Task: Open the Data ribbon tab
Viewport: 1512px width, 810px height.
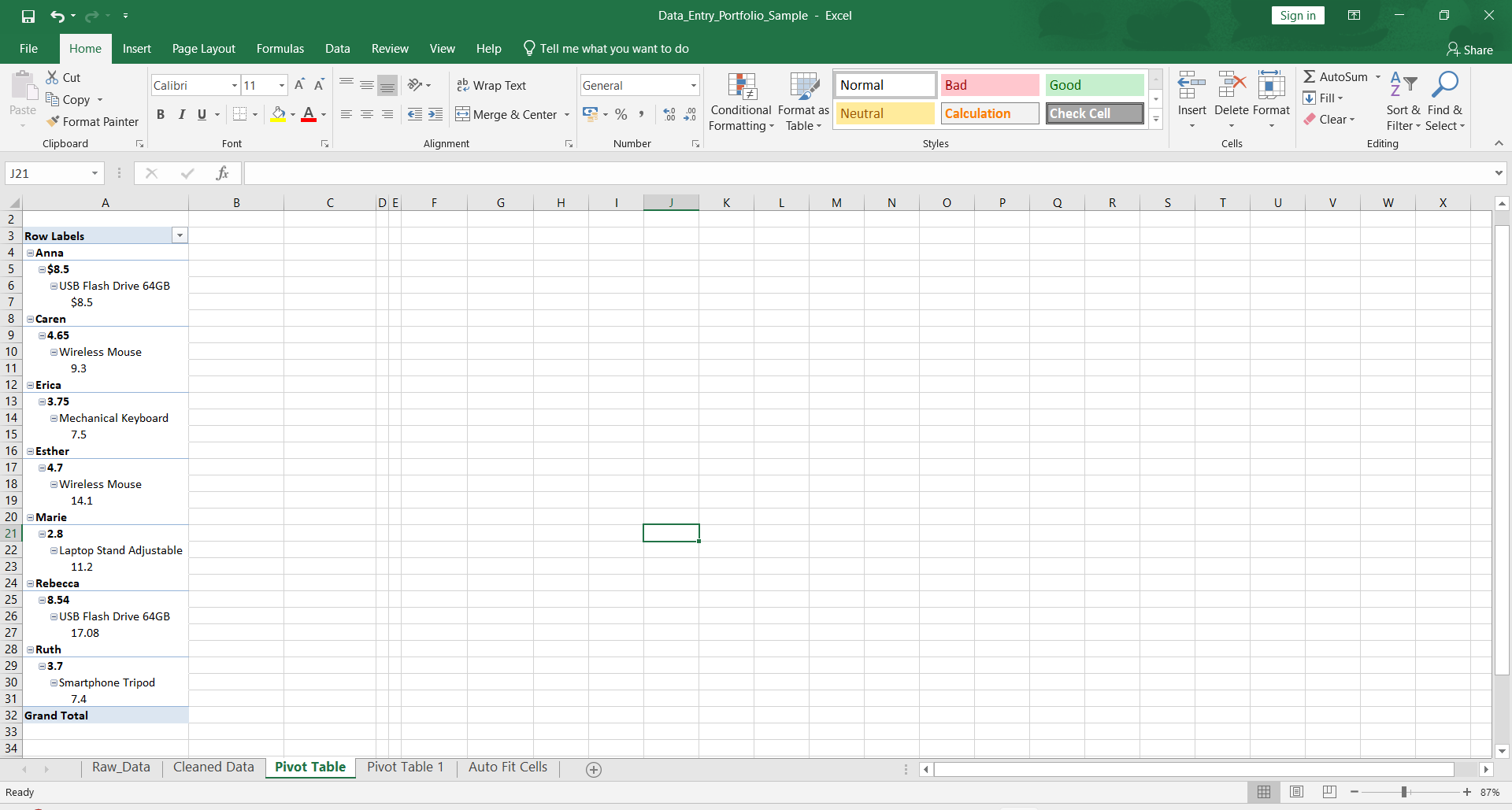Action: coord(337,49)
